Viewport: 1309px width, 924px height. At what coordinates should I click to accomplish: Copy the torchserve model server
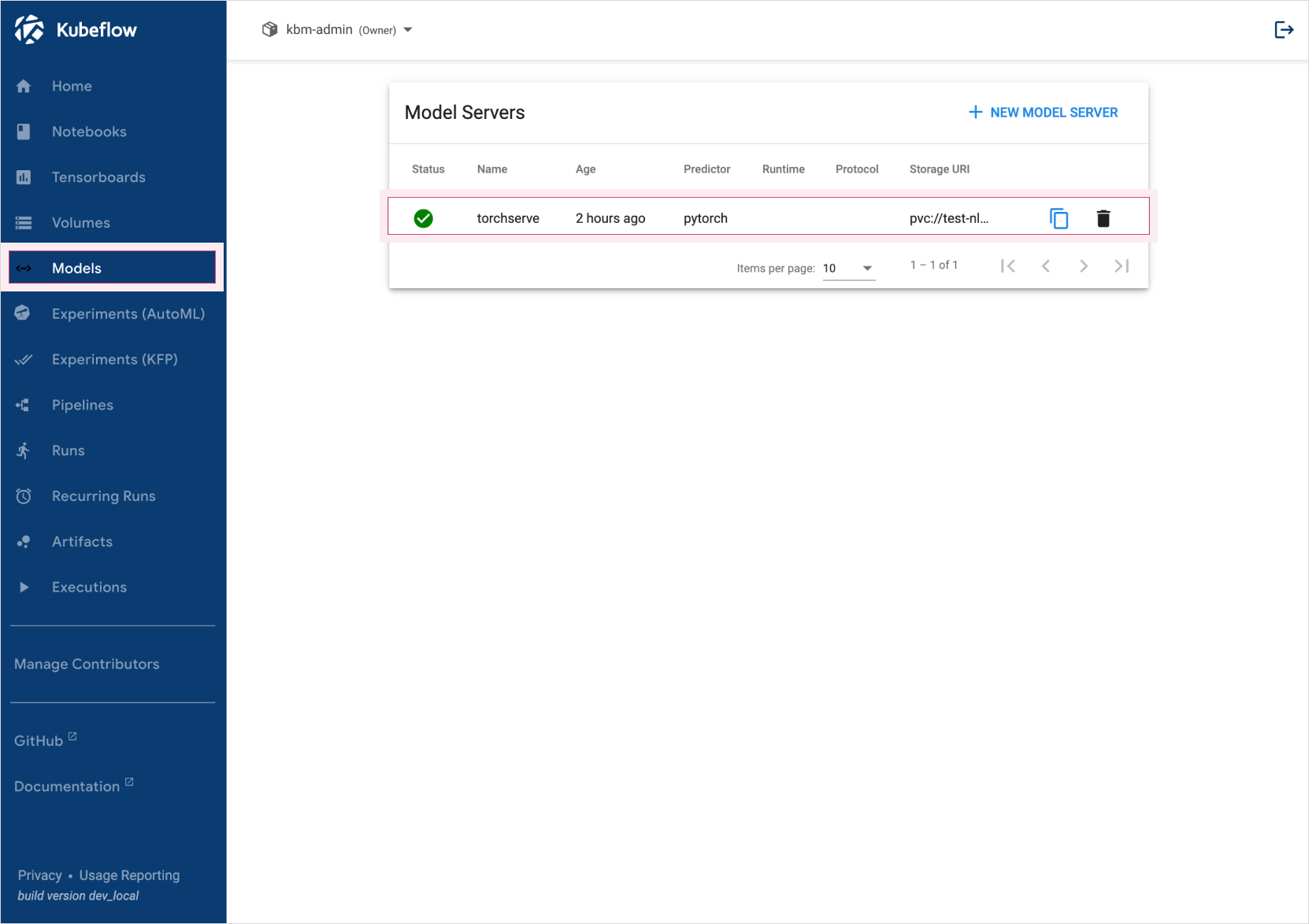pyautogui.click(x=1059, y=218)
